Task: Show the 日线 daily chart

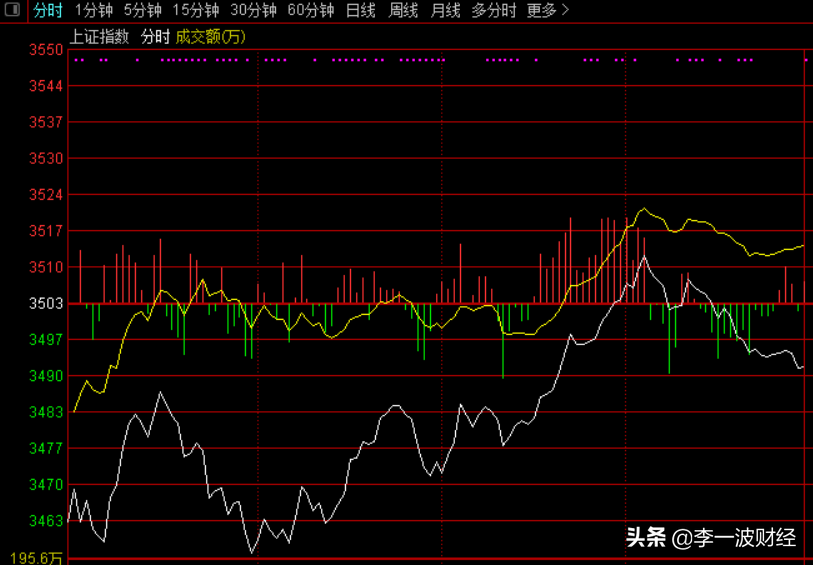Action: (361, 10)
